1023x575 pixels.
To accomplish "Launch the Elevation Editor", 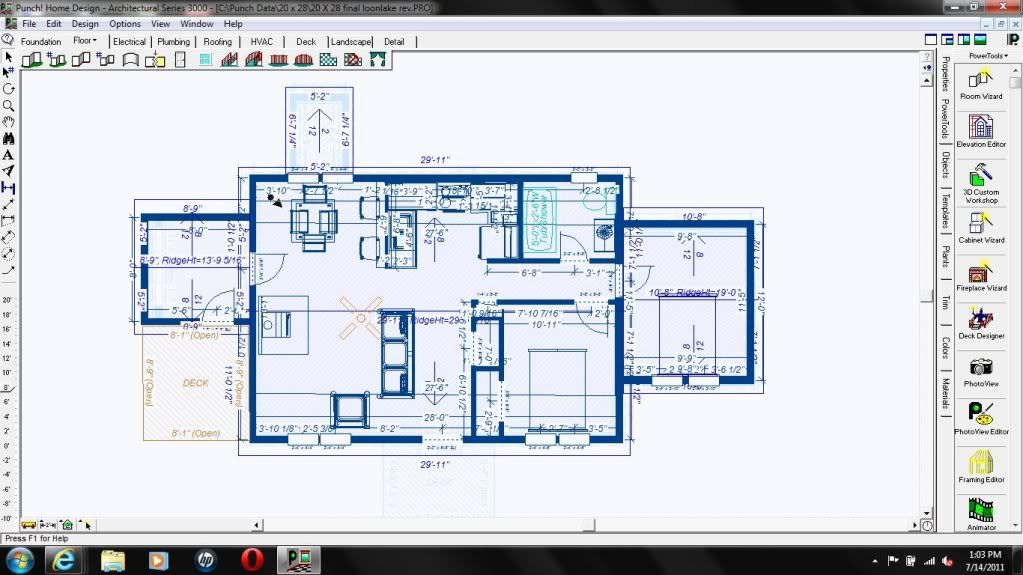I will pyautogui.click(x=981, y=131).
